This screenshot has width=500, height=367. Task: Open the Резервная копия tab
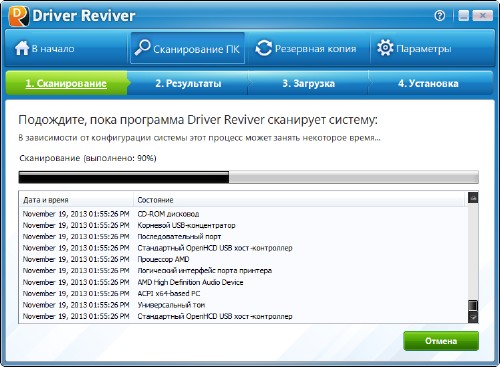(308, 49)
